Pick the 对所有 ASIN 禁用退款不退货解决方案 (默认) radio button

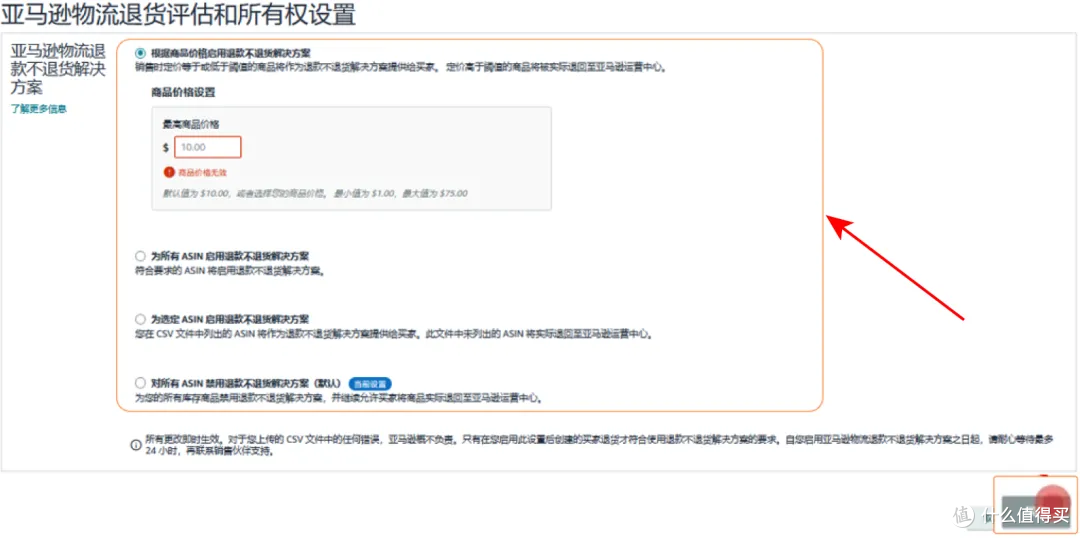[141, 383]
